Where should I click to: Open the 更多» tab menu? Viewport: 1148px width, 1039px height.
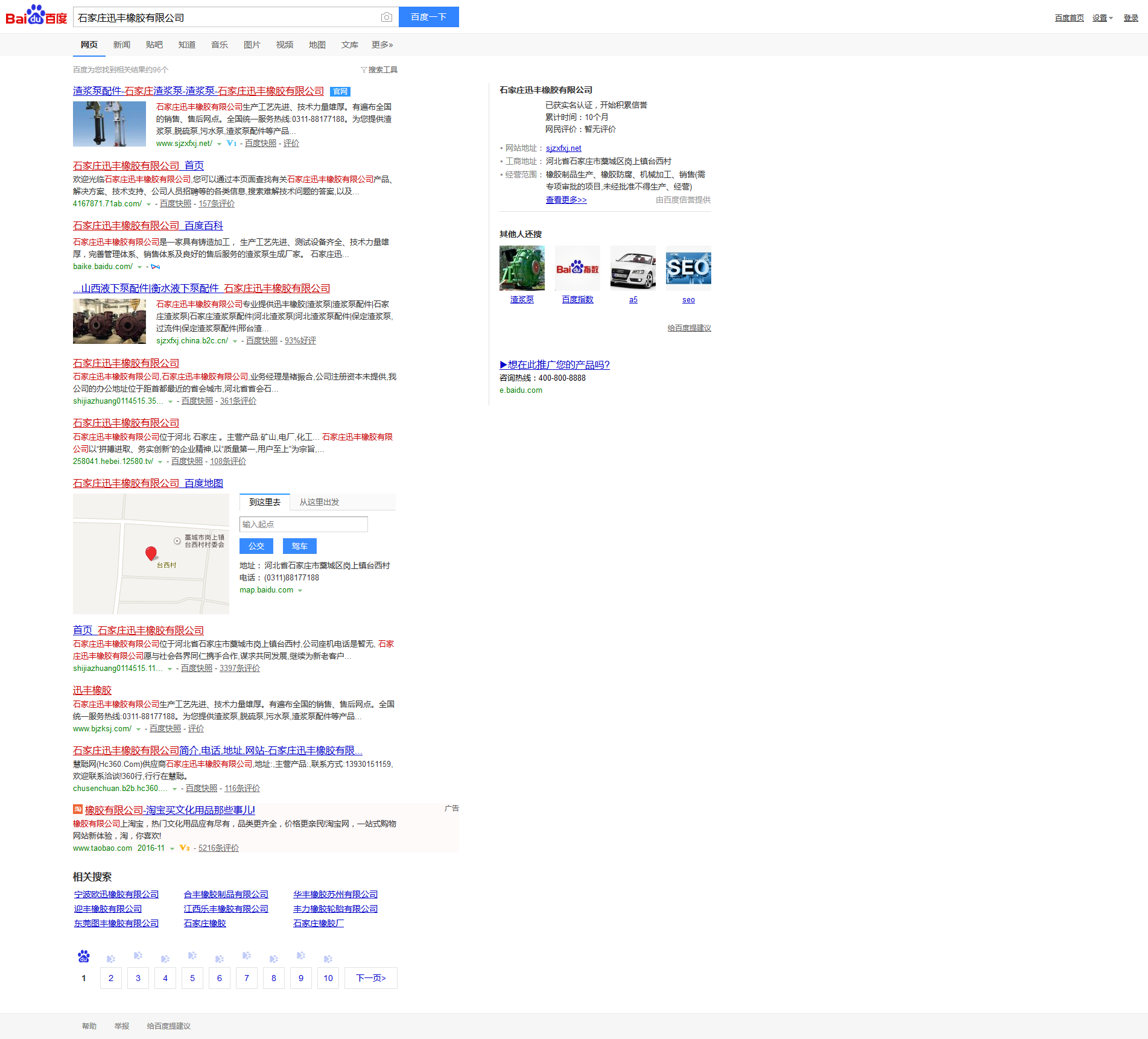click(382, 45)
